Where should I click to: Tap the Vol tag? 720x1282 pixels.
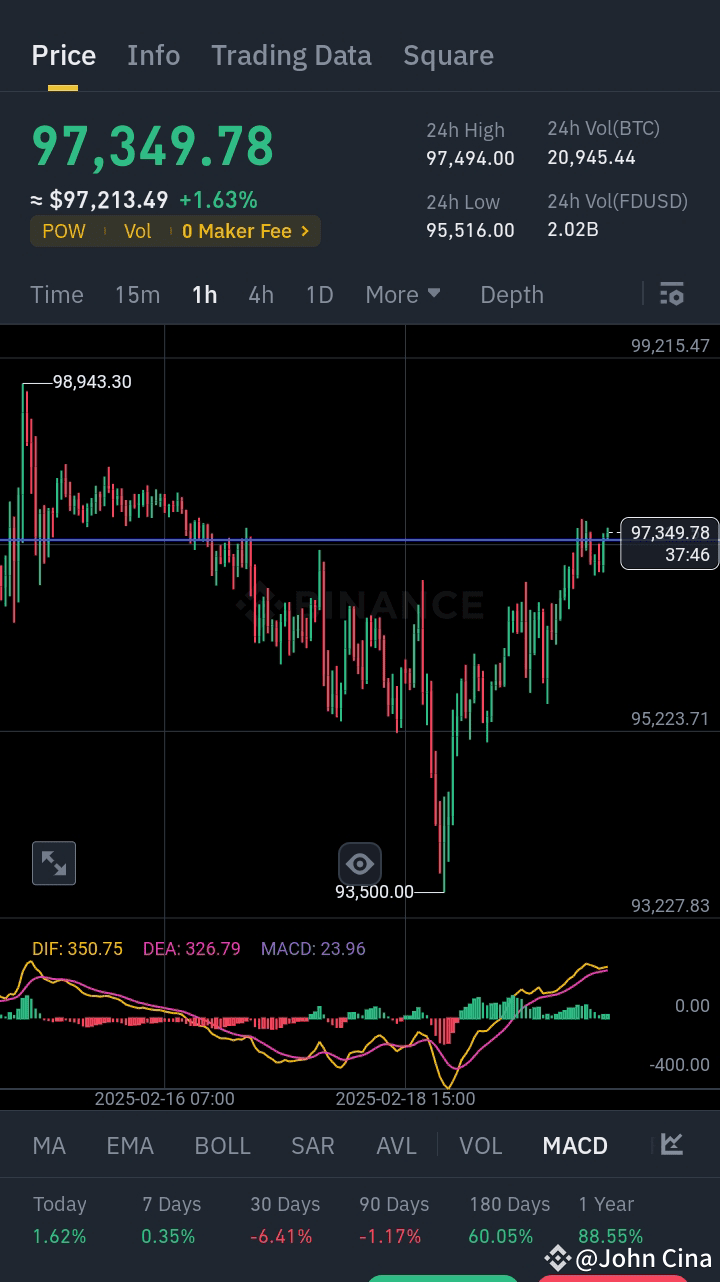coord(137,231)
